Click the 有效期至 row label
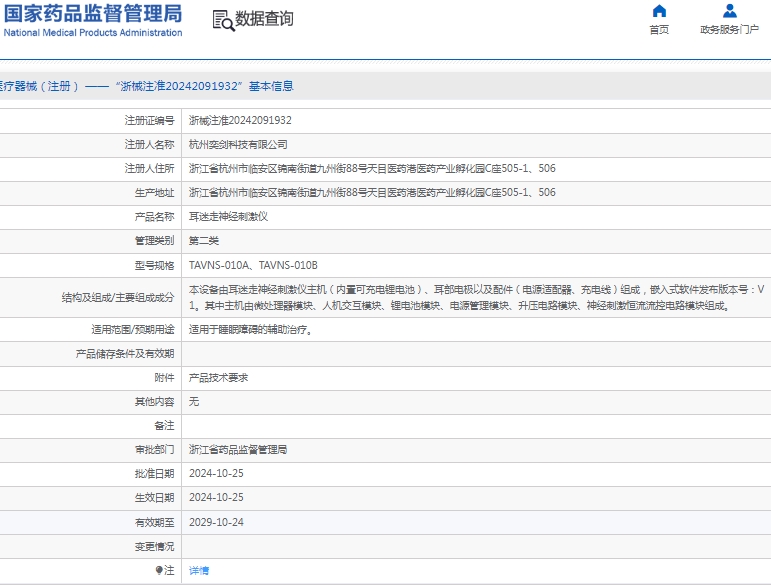Viewport: 771px width, 585px height. tap(154, 523)
